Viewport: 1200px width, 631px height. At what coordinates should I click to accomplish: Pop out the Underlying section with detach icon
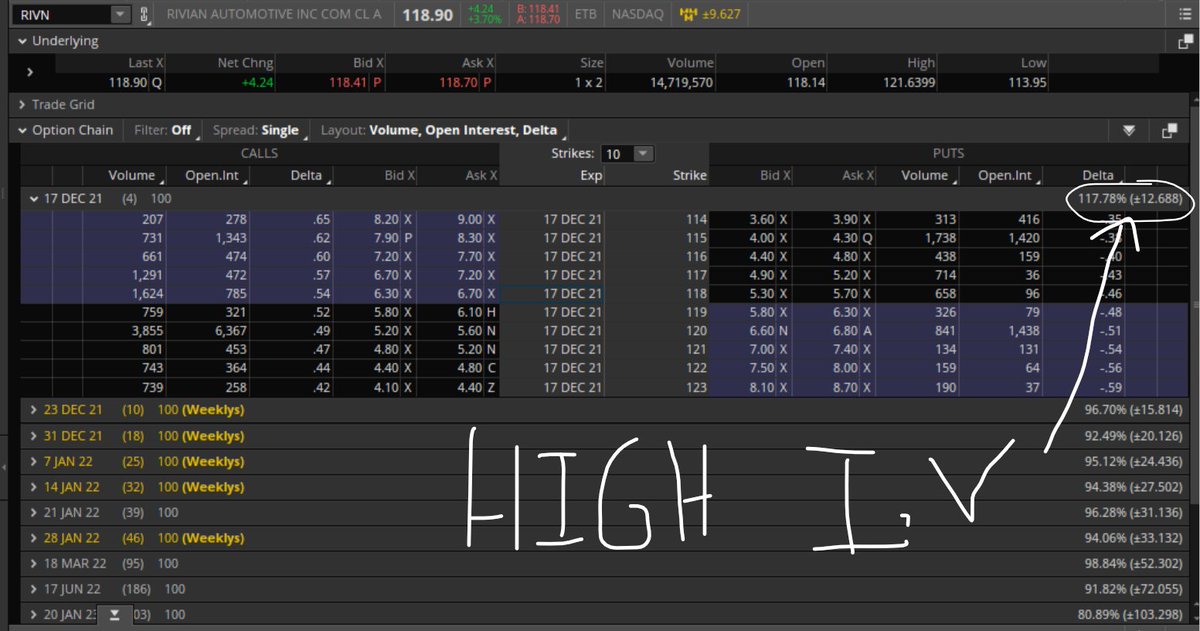1185,41
